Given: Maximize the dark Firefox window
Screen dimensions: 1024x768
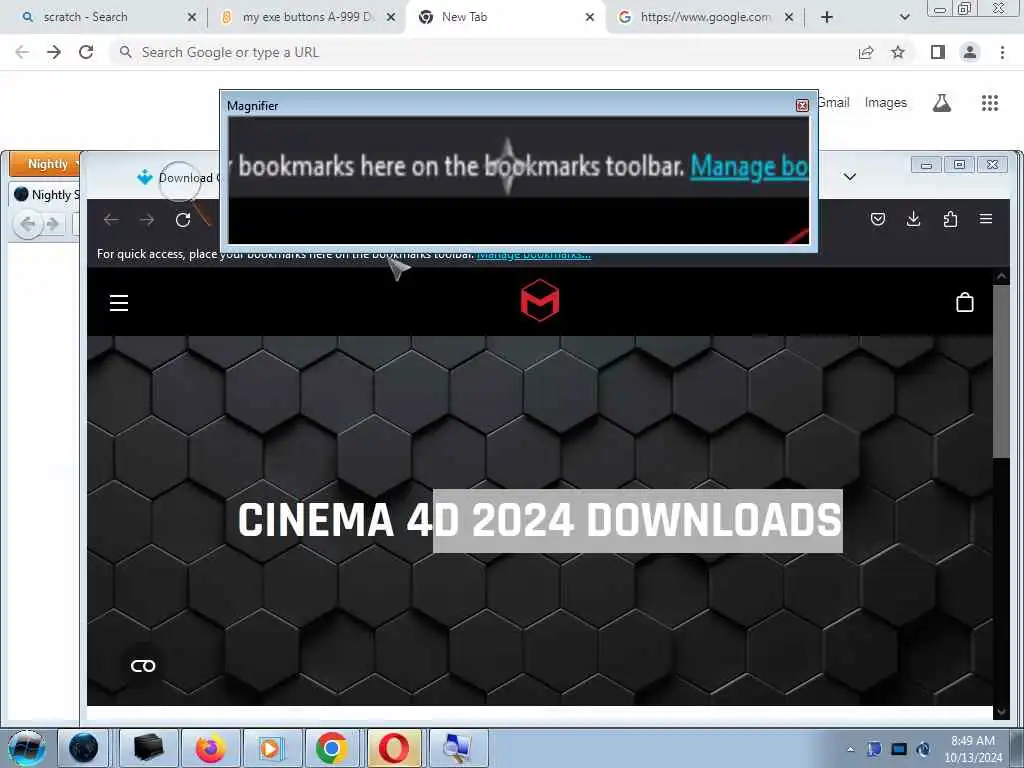Looking at the screenshot, I should [x=959, y=165].
